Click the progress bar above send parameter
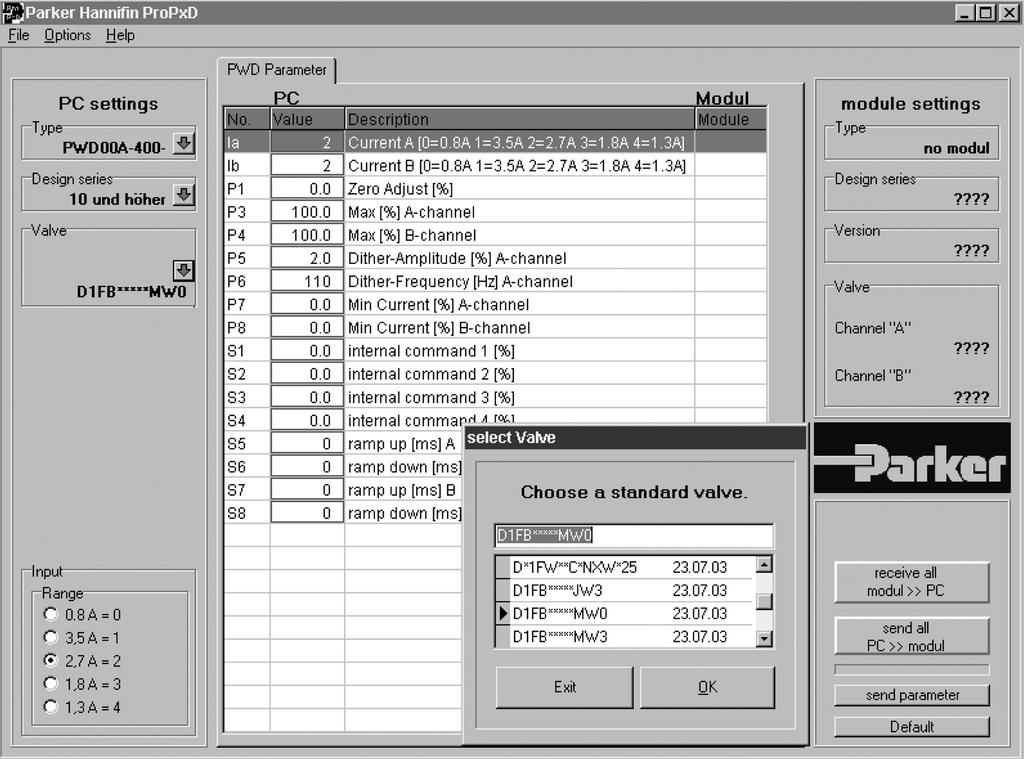Viewport: 1024px width, 759px height. click(x=912, y=670)
